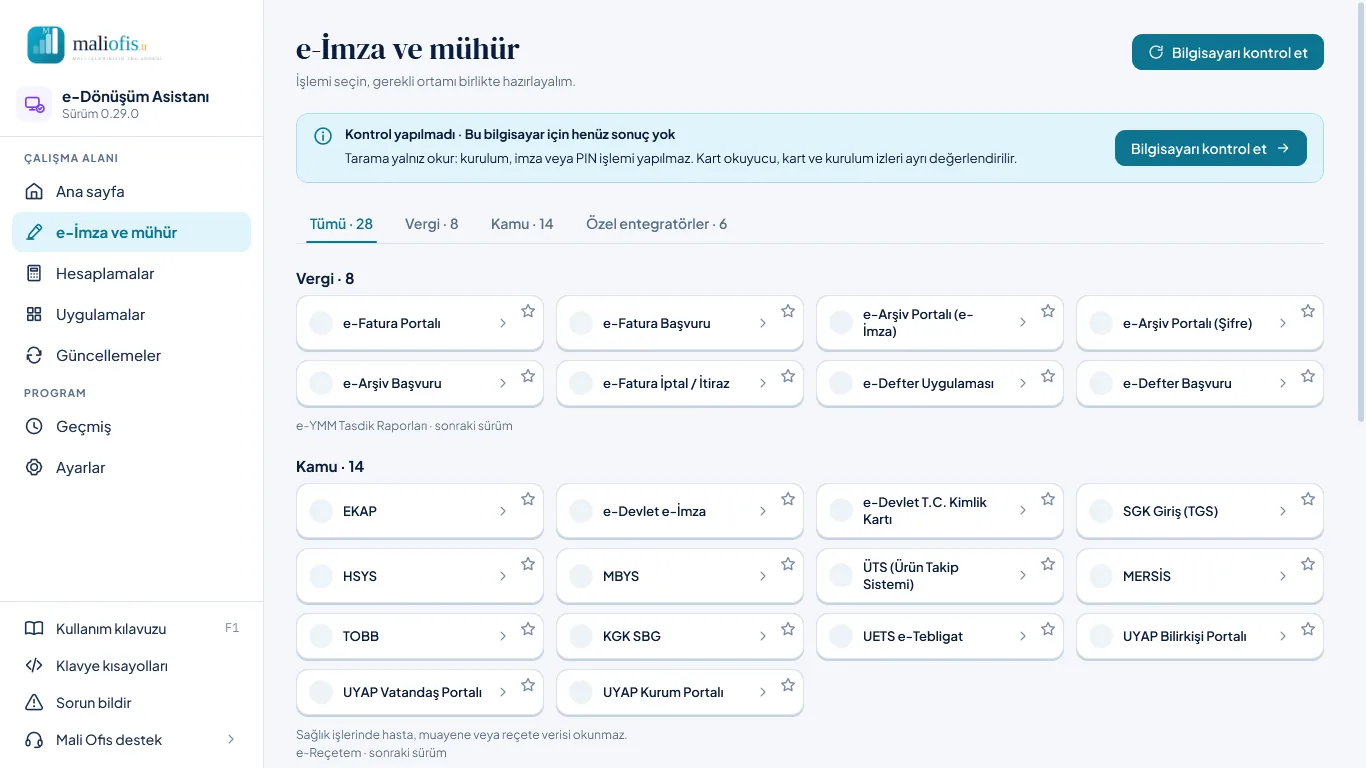Open the HSYS card
The height and width of the screenshot is (768, 1366).
(x=420, y=576)
